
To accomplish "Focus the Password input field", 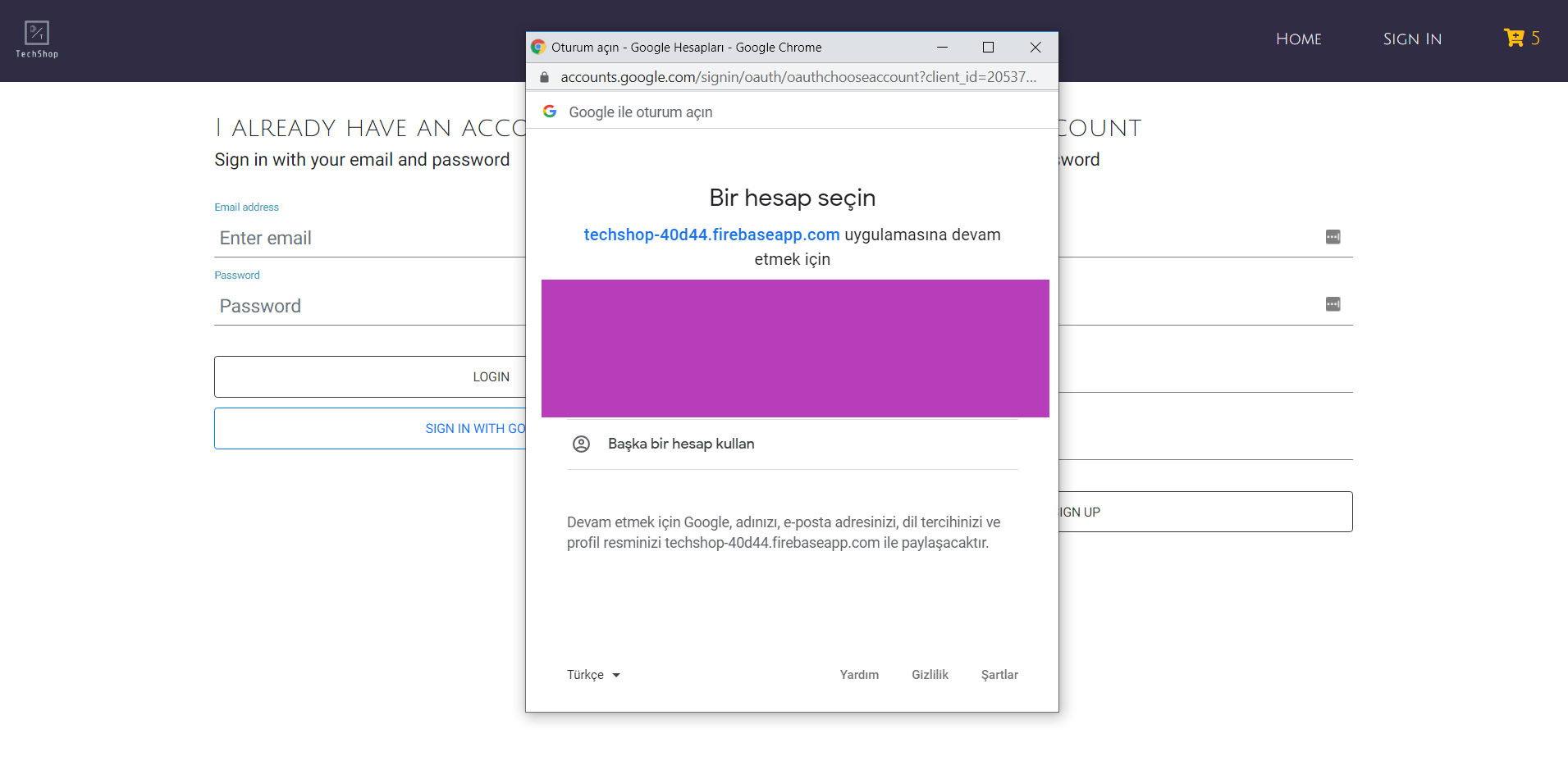I will (x=370, y=306).
